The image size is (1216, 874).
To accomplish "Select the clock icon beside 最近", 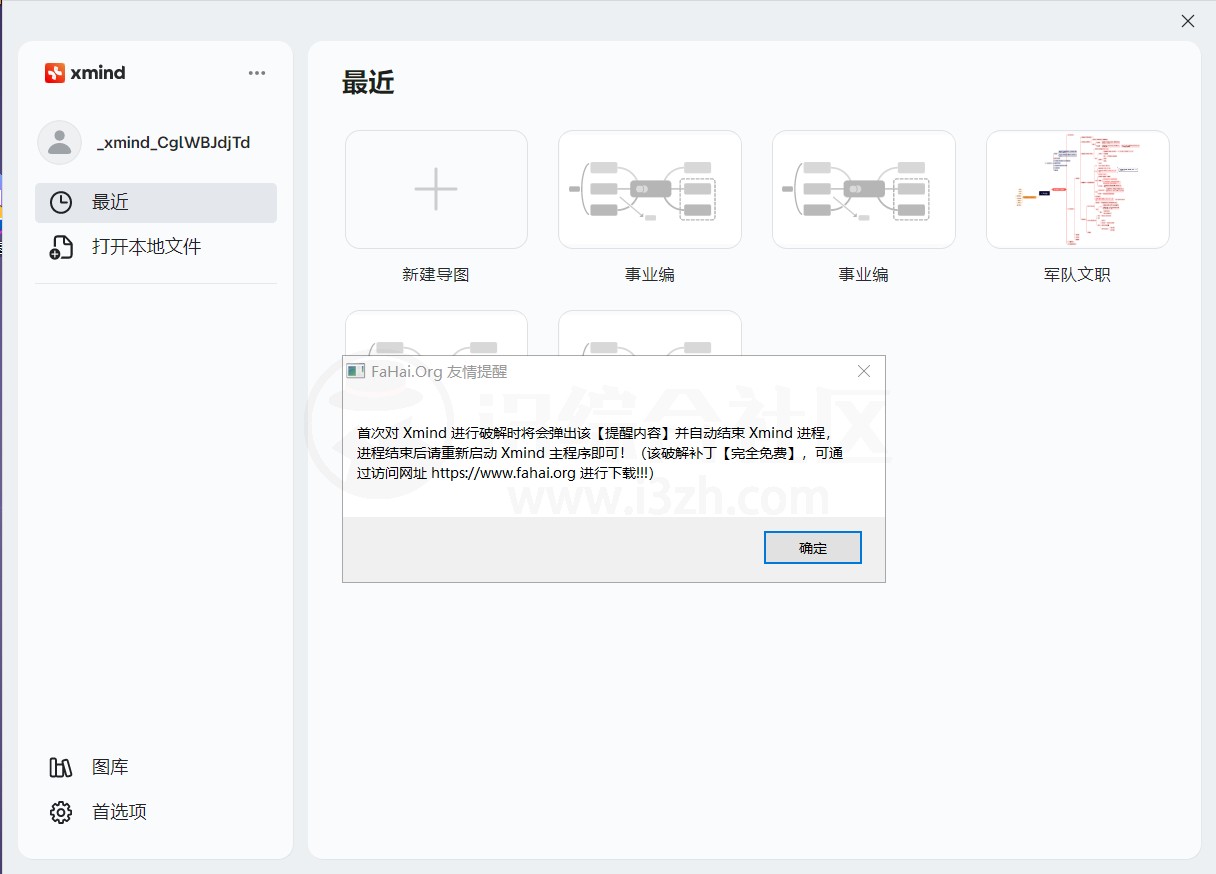I will coord(60,202).
